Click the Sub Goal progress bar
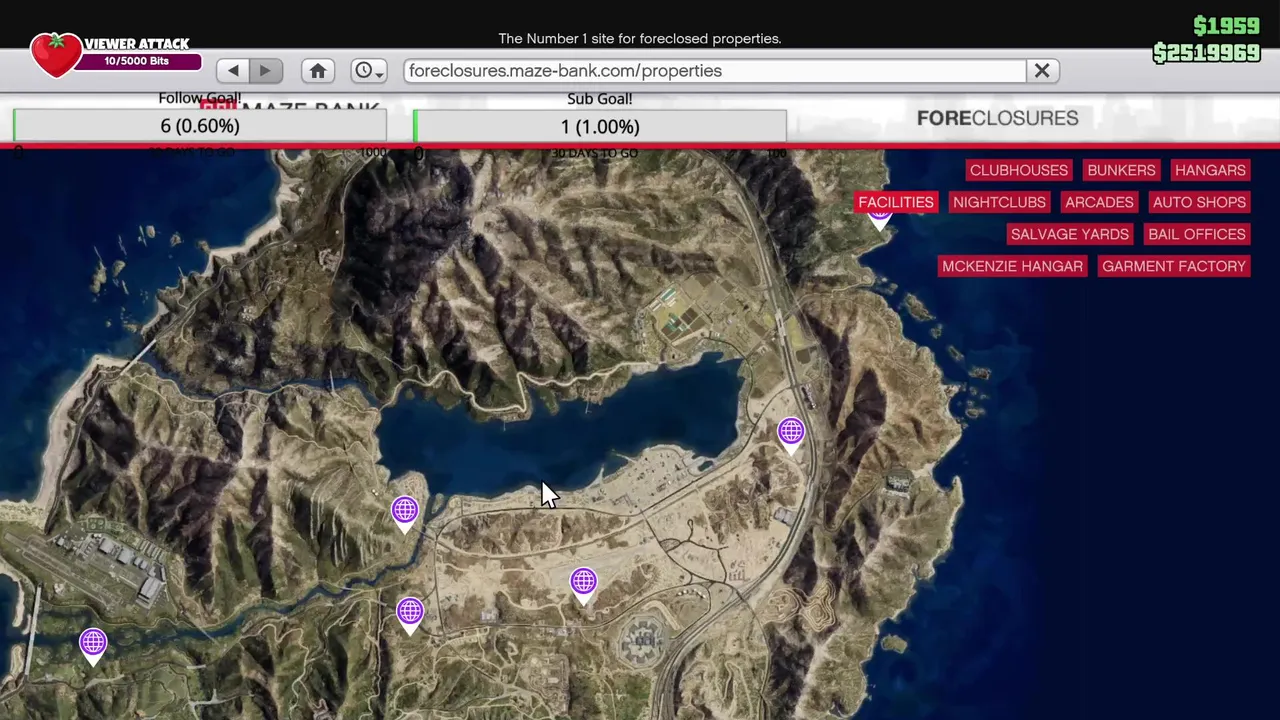 coord(600,126)
